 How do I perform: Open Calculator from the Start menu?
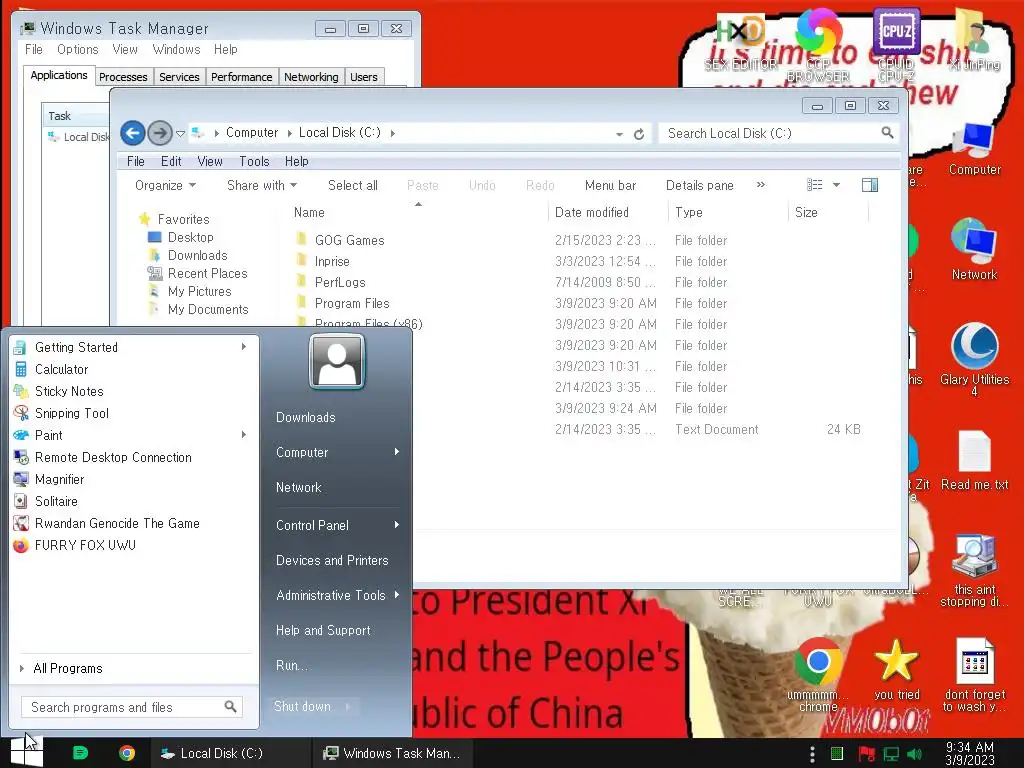tap(61, 369)
